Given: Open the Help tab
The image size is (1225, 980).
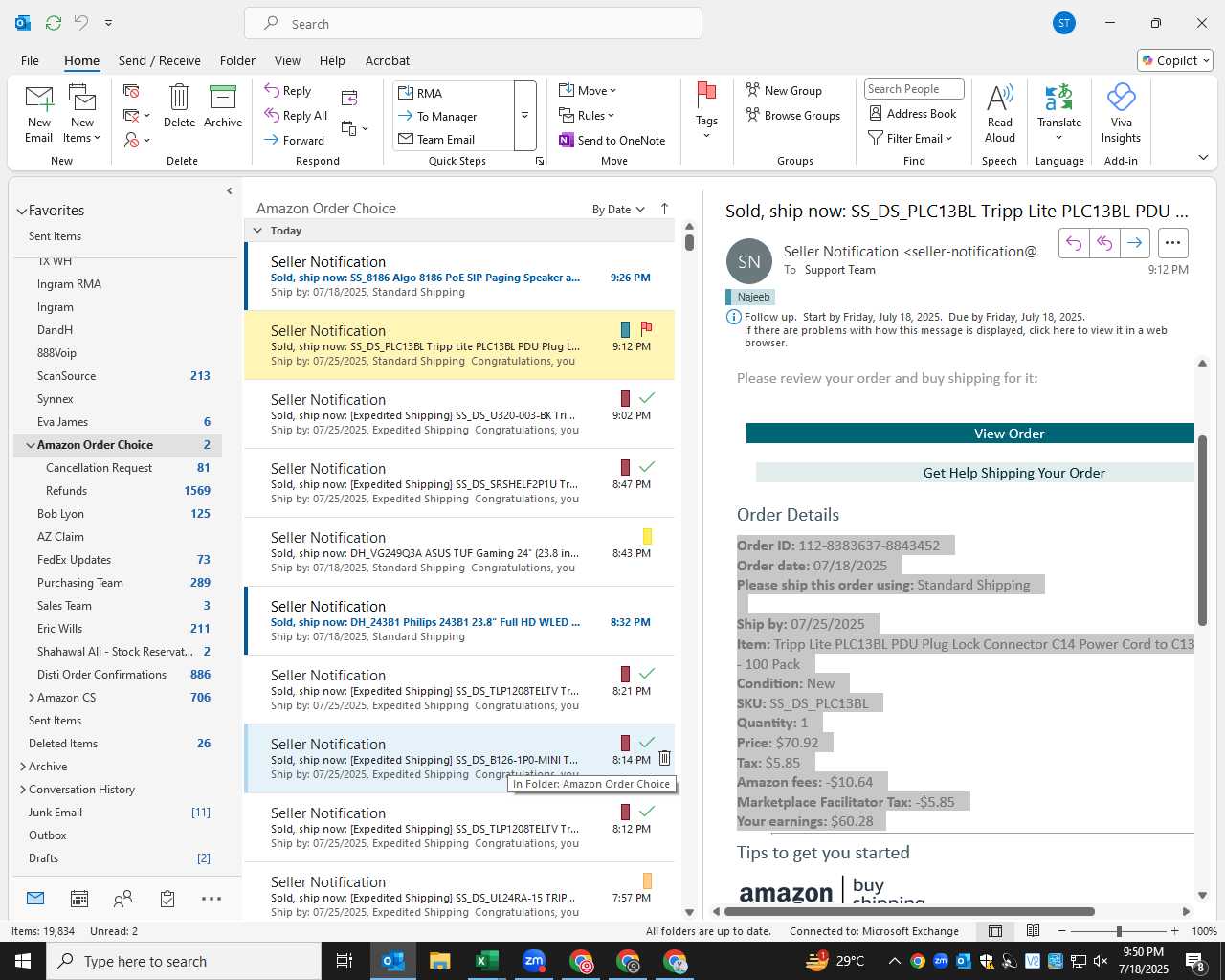Looking at the screenshot, I should click(332, 60).
